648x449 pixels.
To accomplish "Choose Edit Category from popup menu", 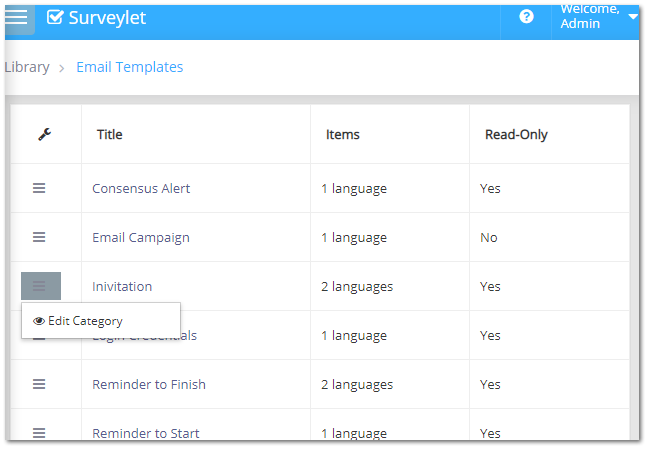I will point(101,321).
